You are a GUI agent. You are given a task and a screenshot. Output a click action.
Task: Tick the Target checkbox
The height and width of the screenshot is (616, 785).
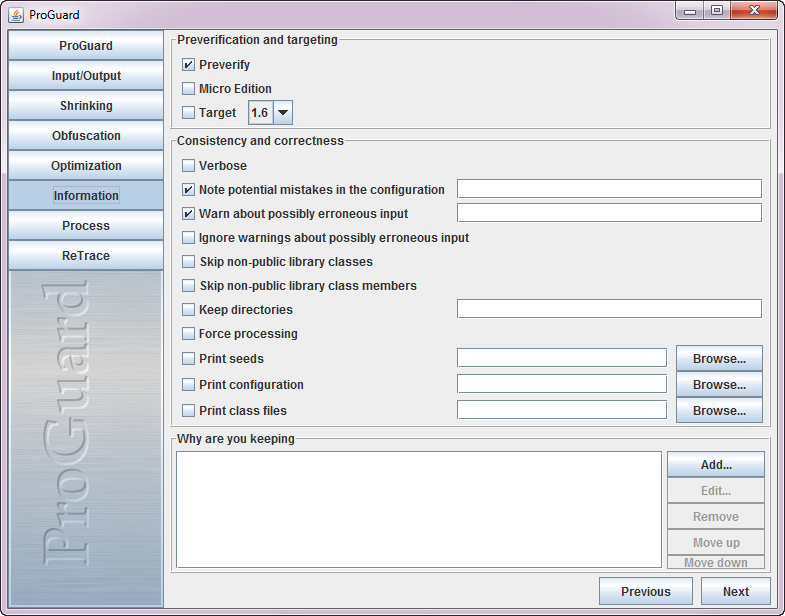tap(188, 113)
